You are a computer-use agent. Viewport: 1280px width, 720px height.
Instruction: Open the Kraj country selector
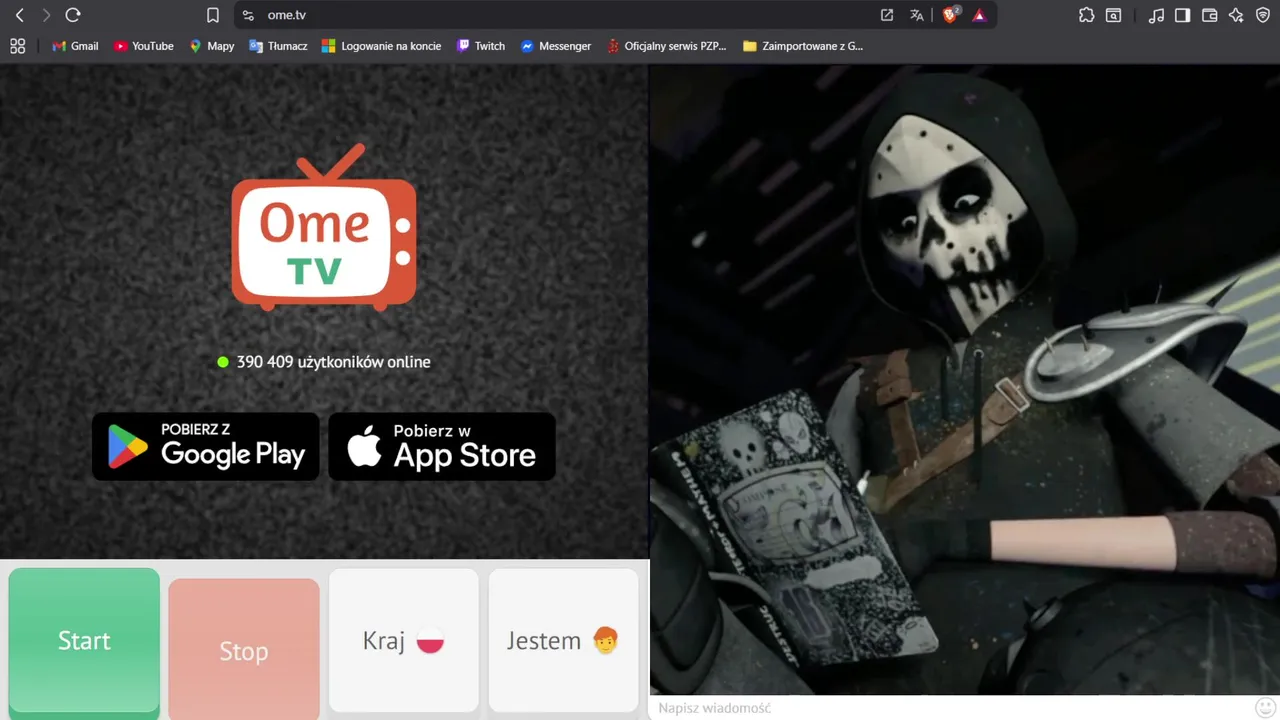(404, 640)
